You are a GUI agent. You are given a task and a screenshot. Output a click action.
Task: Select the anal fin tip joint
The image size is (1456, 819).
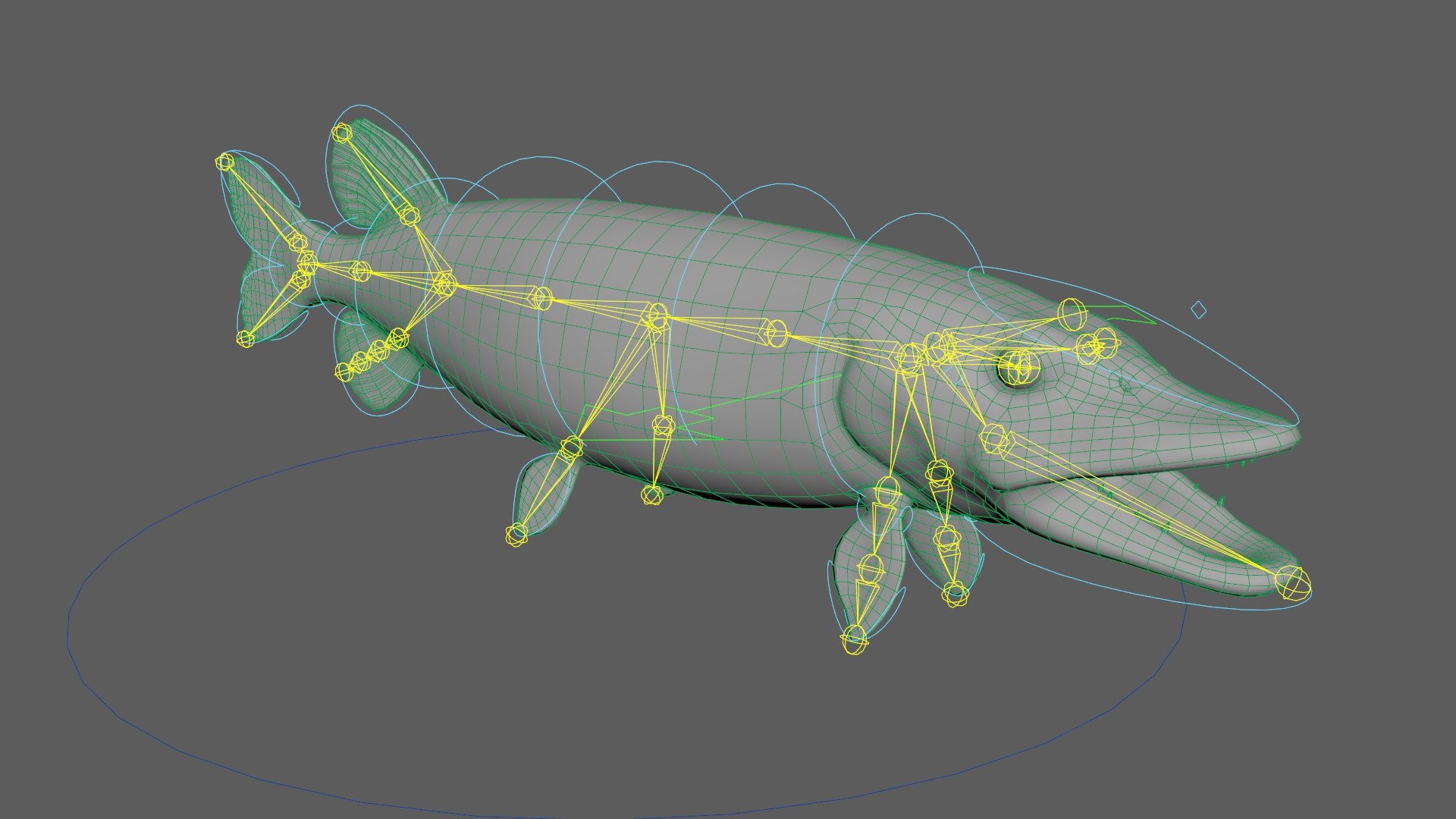pyautogui.click(x=344, y=372)
